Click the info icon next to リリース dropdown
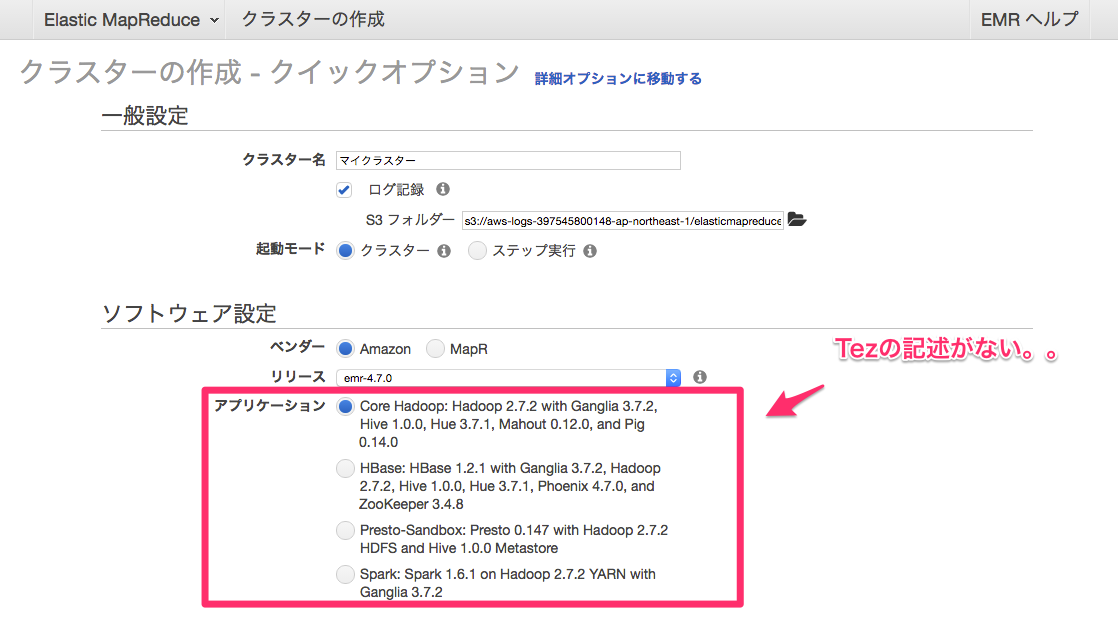1118x618 pixels. 699,377
